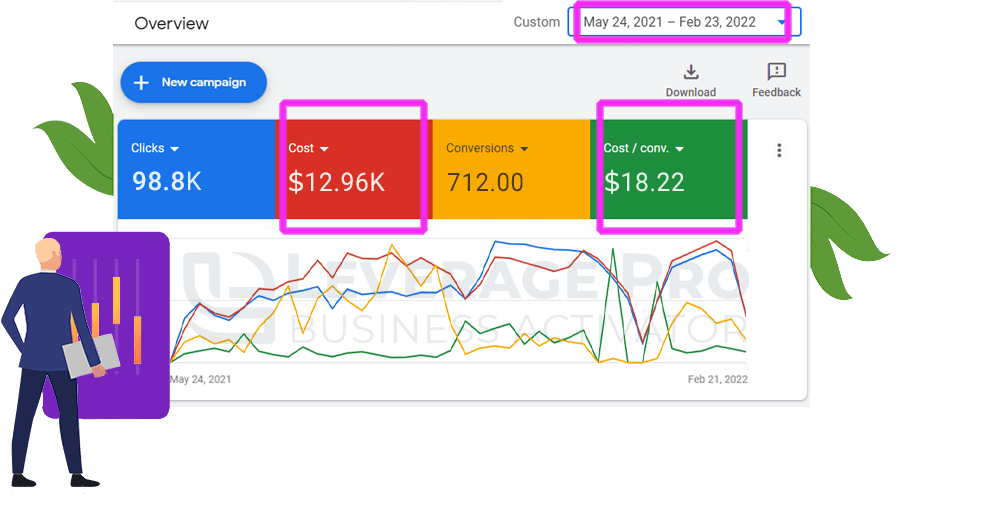Select the $12.96K cost value
990x527 pixels.
(337, 182)
